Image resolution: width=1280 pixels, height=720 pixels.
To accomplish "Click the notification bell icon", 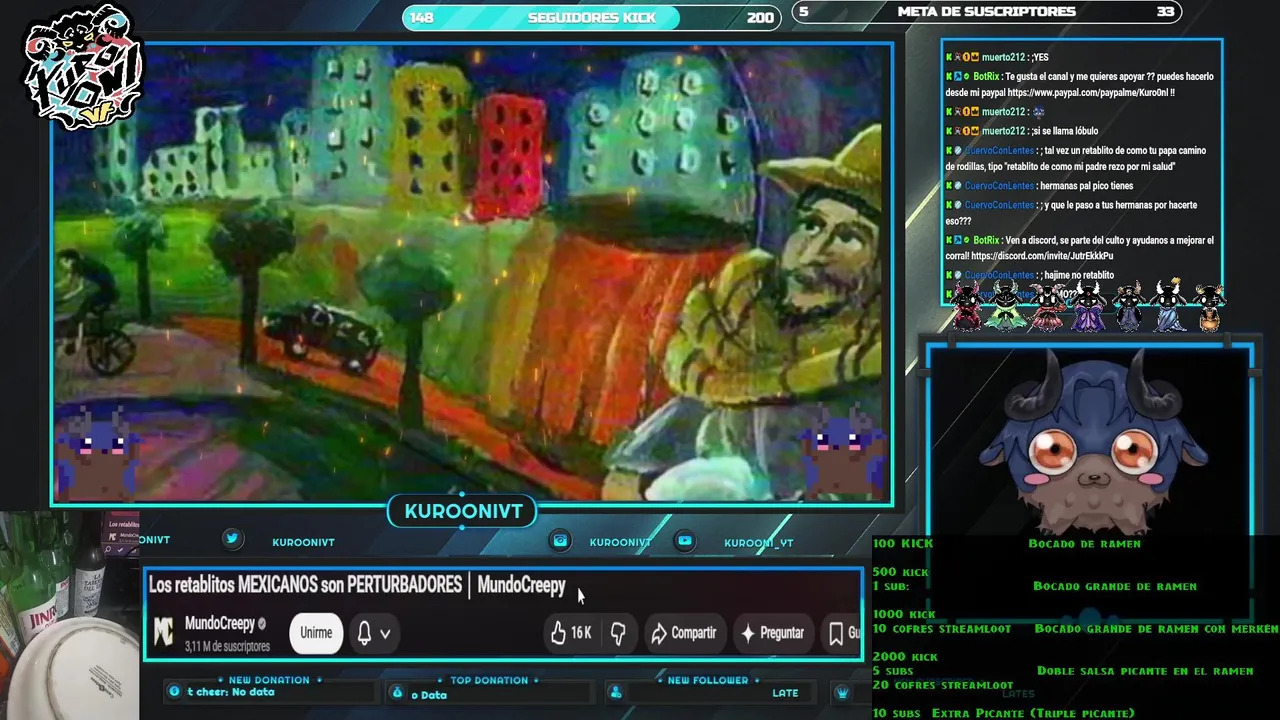I will pyautogui.click(x=364, y=632).
